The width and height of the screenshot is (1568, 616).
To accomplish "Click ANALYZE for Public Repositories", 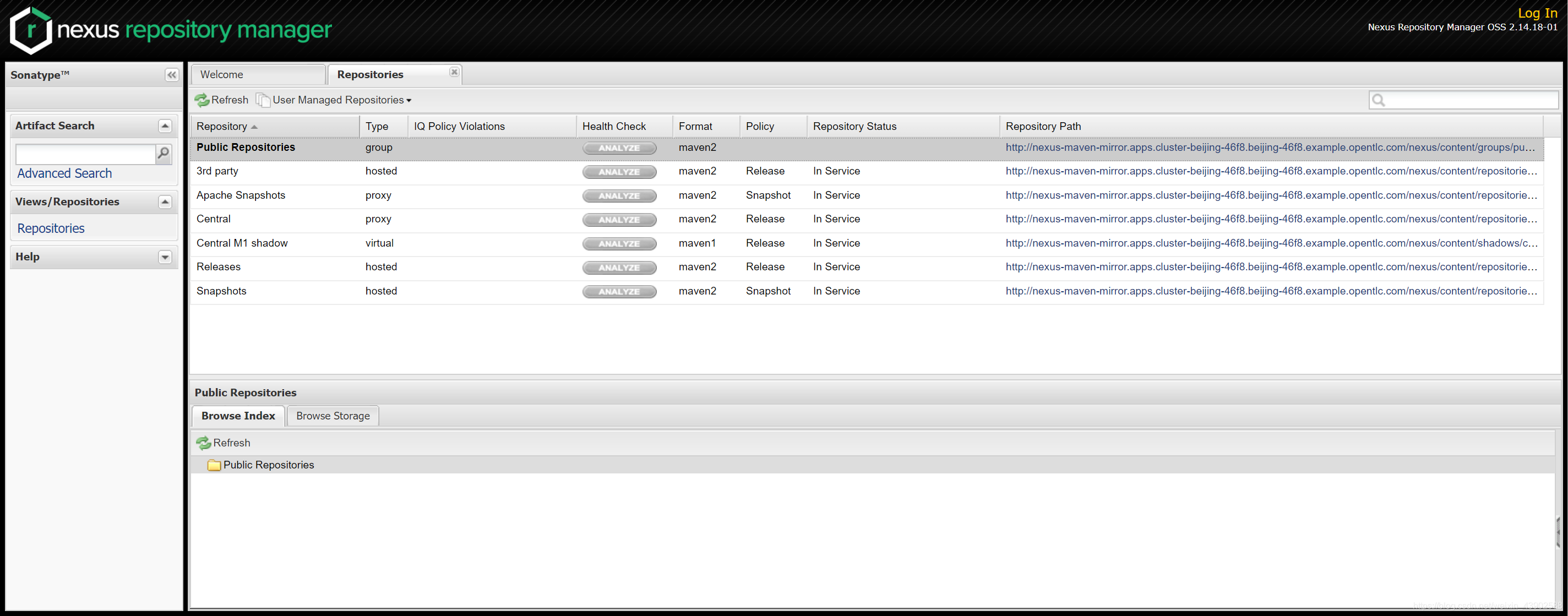I will (x=619, y=148).
